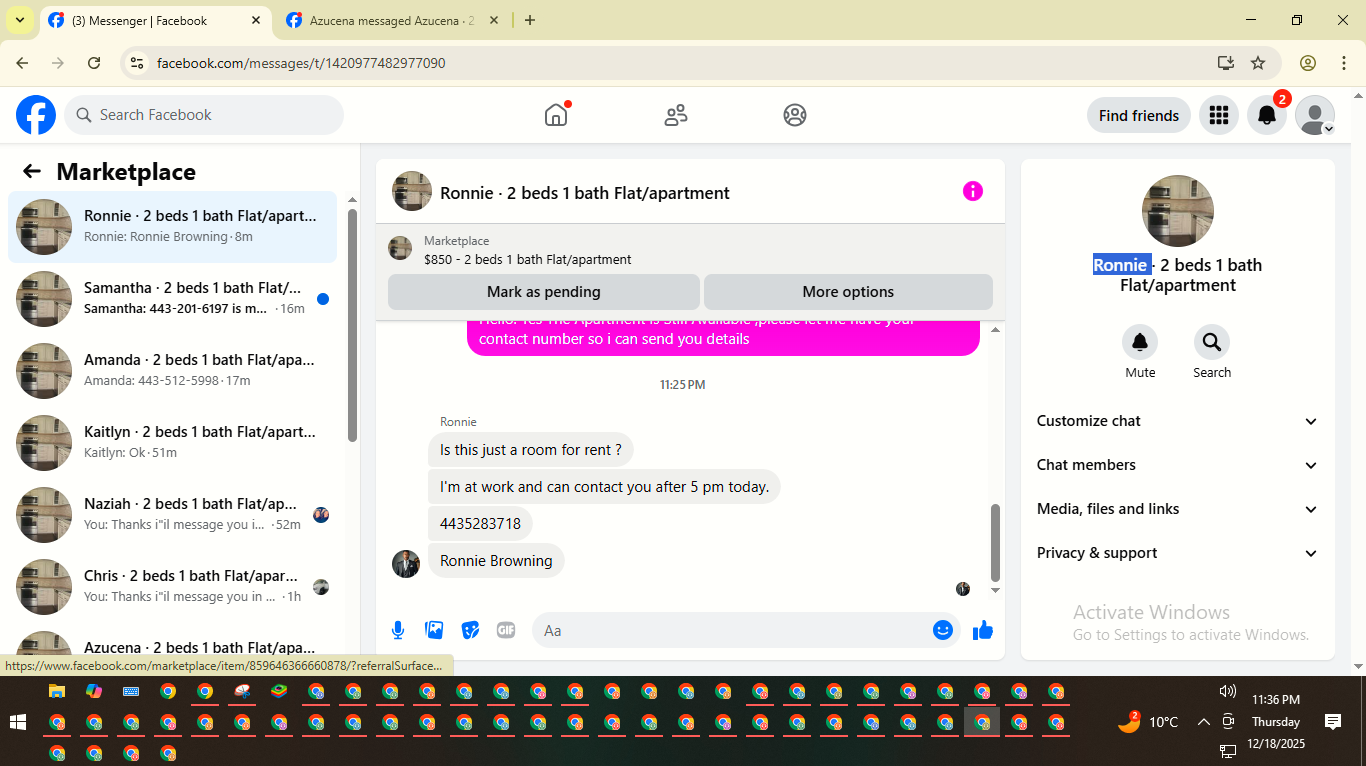Open the Facebook menu grid icon
The image size is (1366, 766).
1218,115
